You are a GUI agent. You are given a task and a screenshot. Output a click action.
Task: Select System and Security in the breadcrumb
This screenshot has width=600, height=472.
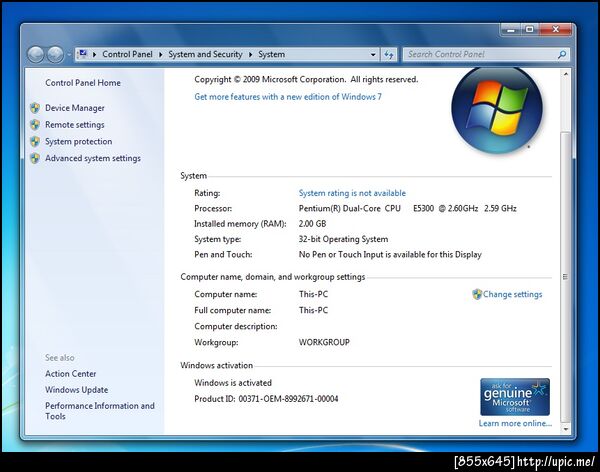(x=205, y=54)
